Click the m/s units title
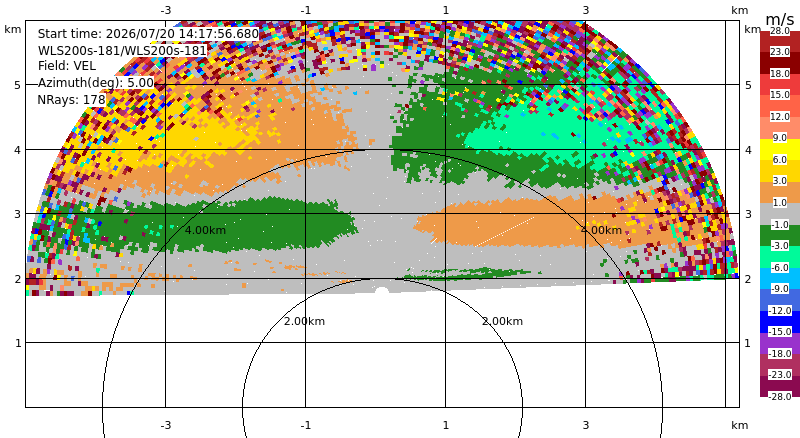 [x=780, y=20]
